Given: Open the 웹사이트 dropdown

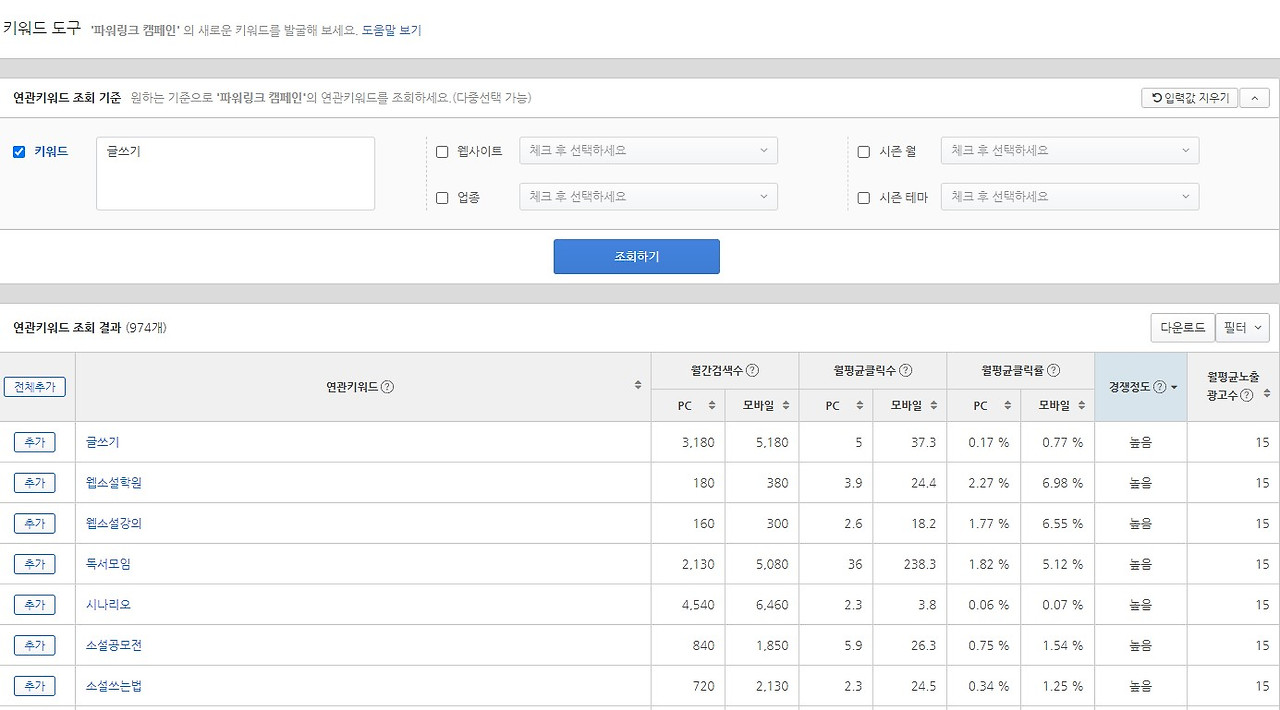Looking at the screenshot, I should point(648,151).
